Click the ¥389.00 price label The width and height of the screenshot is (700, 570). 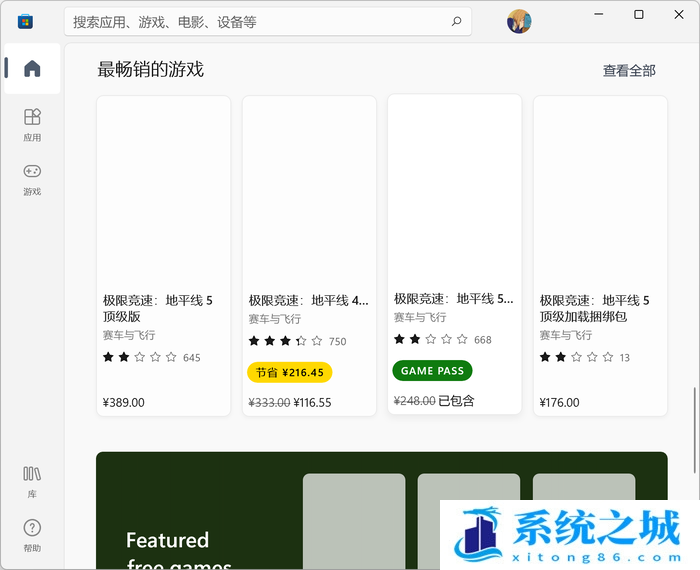[x=124, y=403]
